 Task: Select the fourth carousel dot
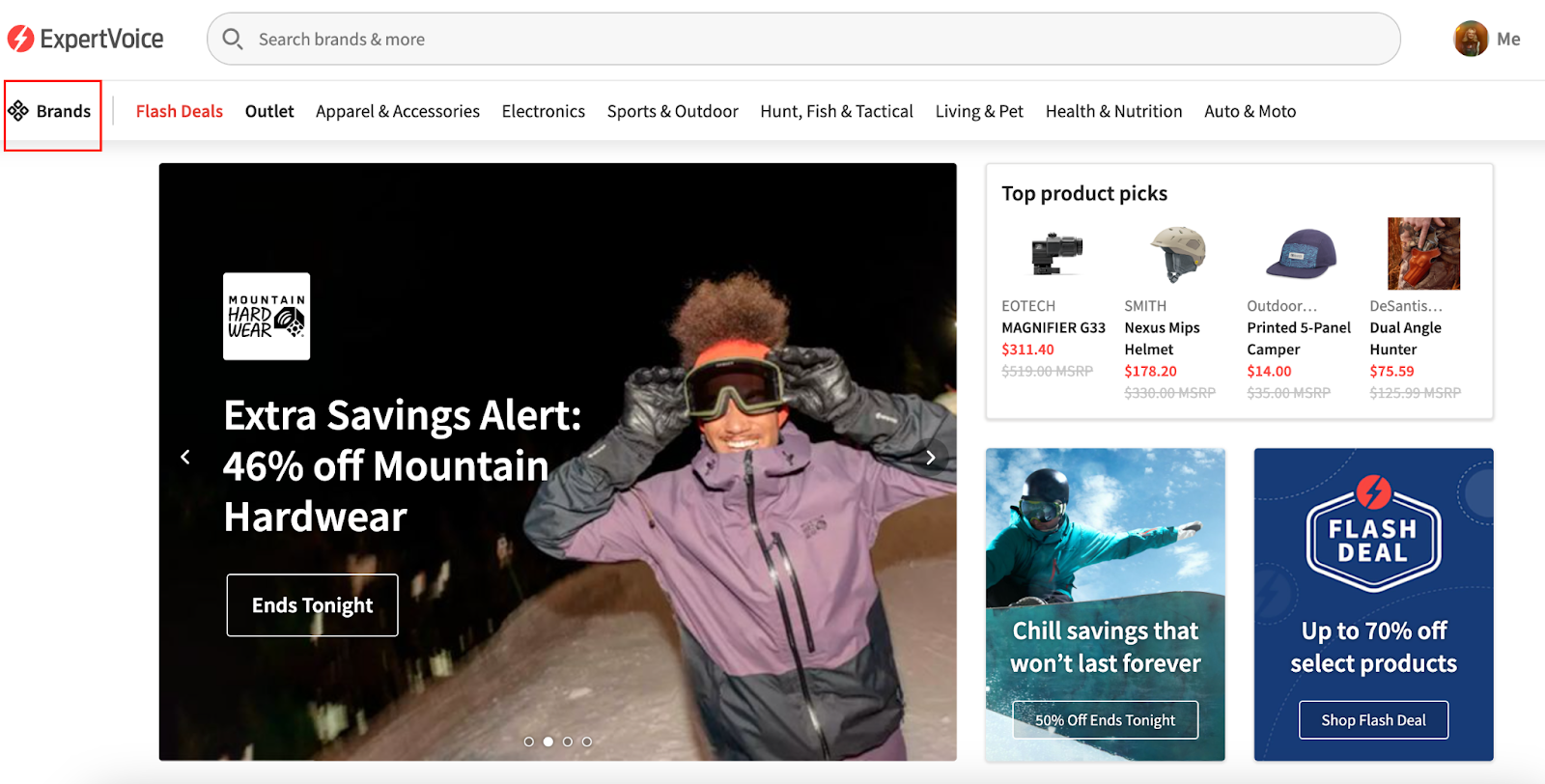(586, 742)
